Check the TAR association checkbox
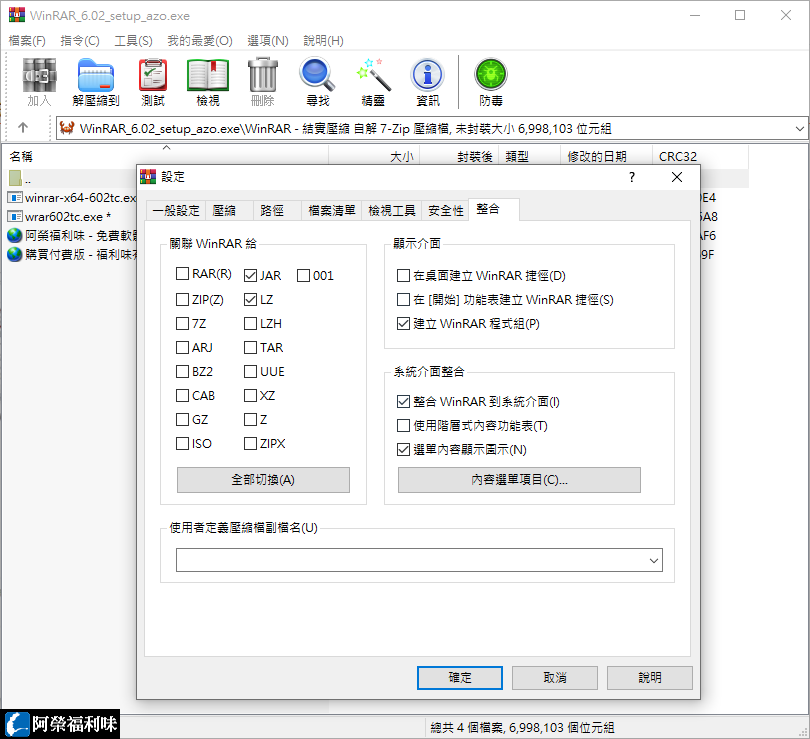810x739 pixels. pyautogui.click(x=251, y=348)
